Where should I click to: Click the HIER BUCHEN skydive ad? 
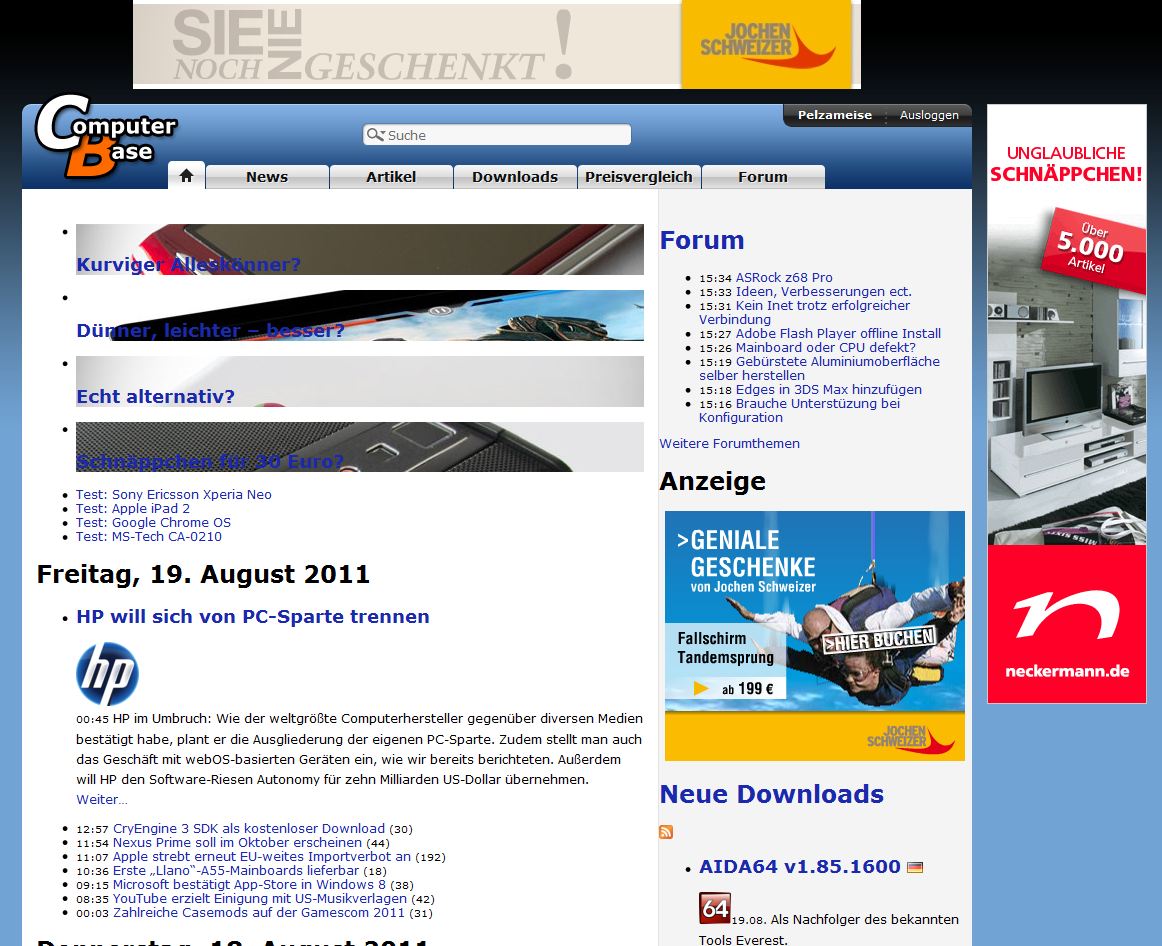[814, 636]
